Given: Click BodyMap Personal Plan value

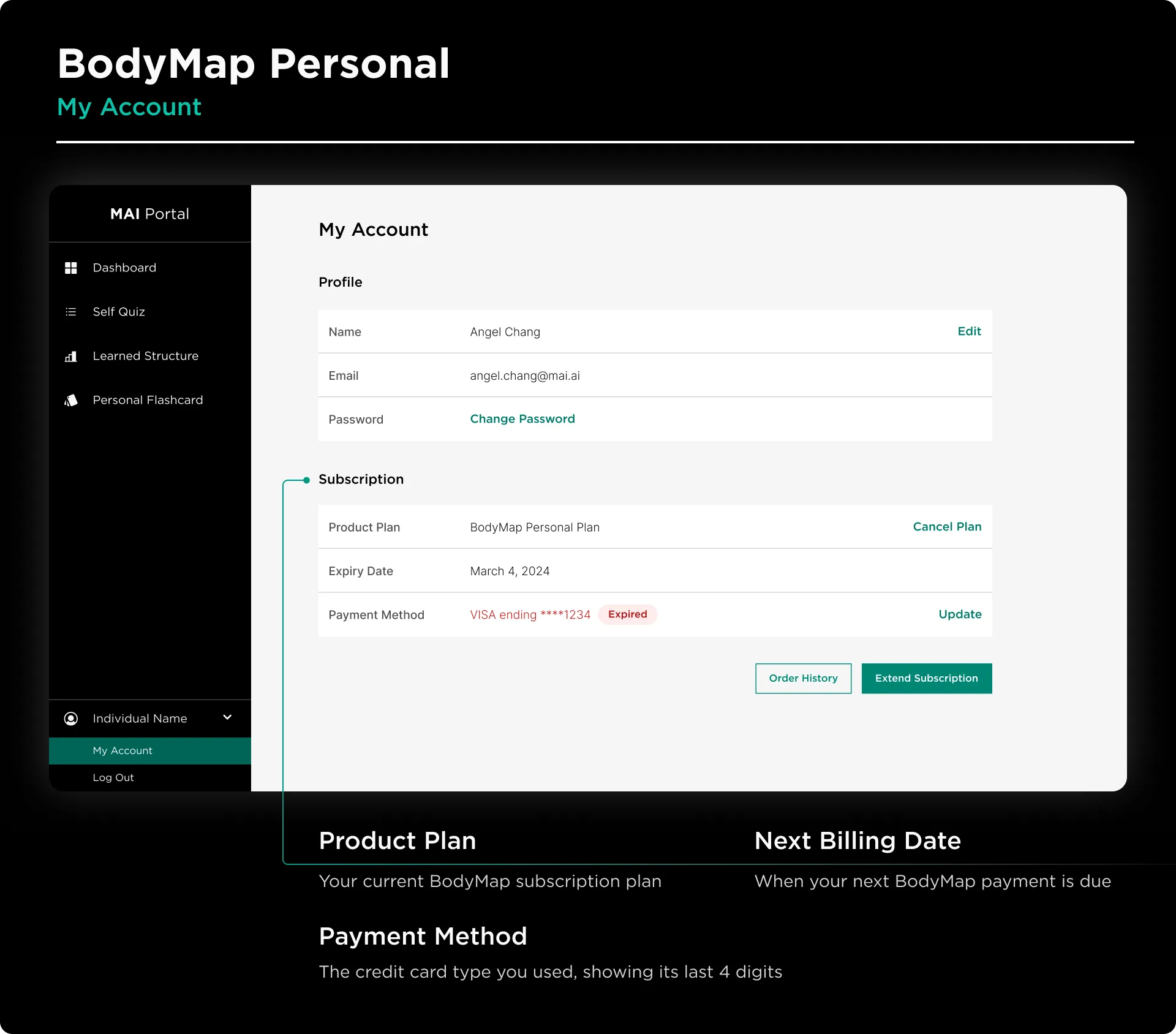Looking at the screenshot, I should coord(535,527).
